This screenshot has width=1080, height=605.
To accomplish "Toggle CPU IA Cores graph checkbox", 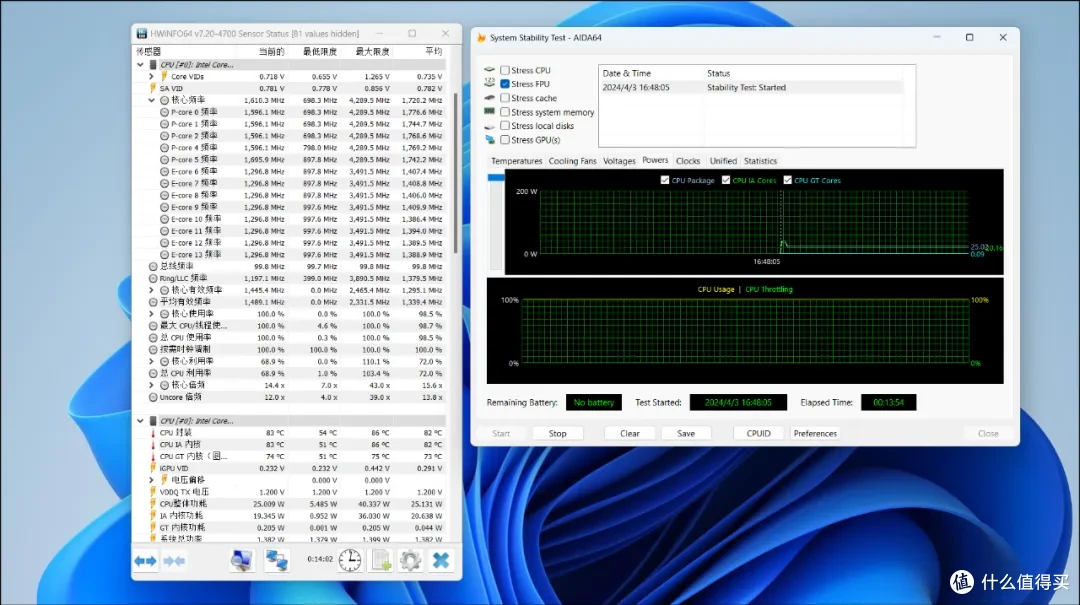I will pyautogui.click(x=726, y=180).
